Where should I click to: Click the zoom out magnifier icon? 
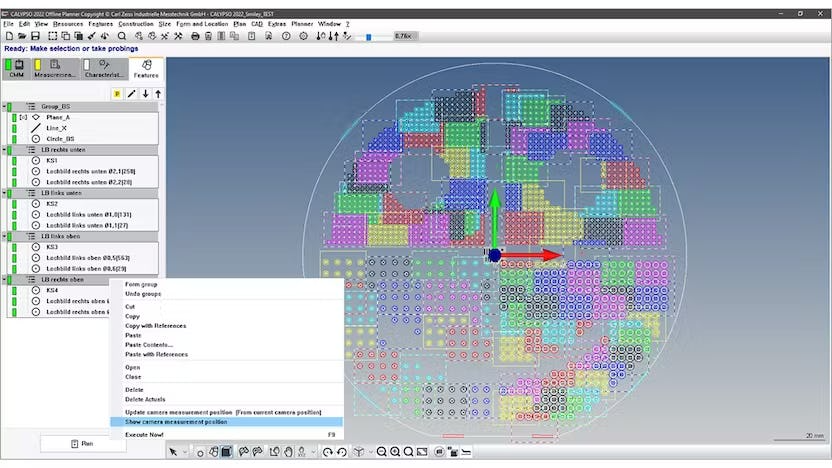(x=382, y=452)
